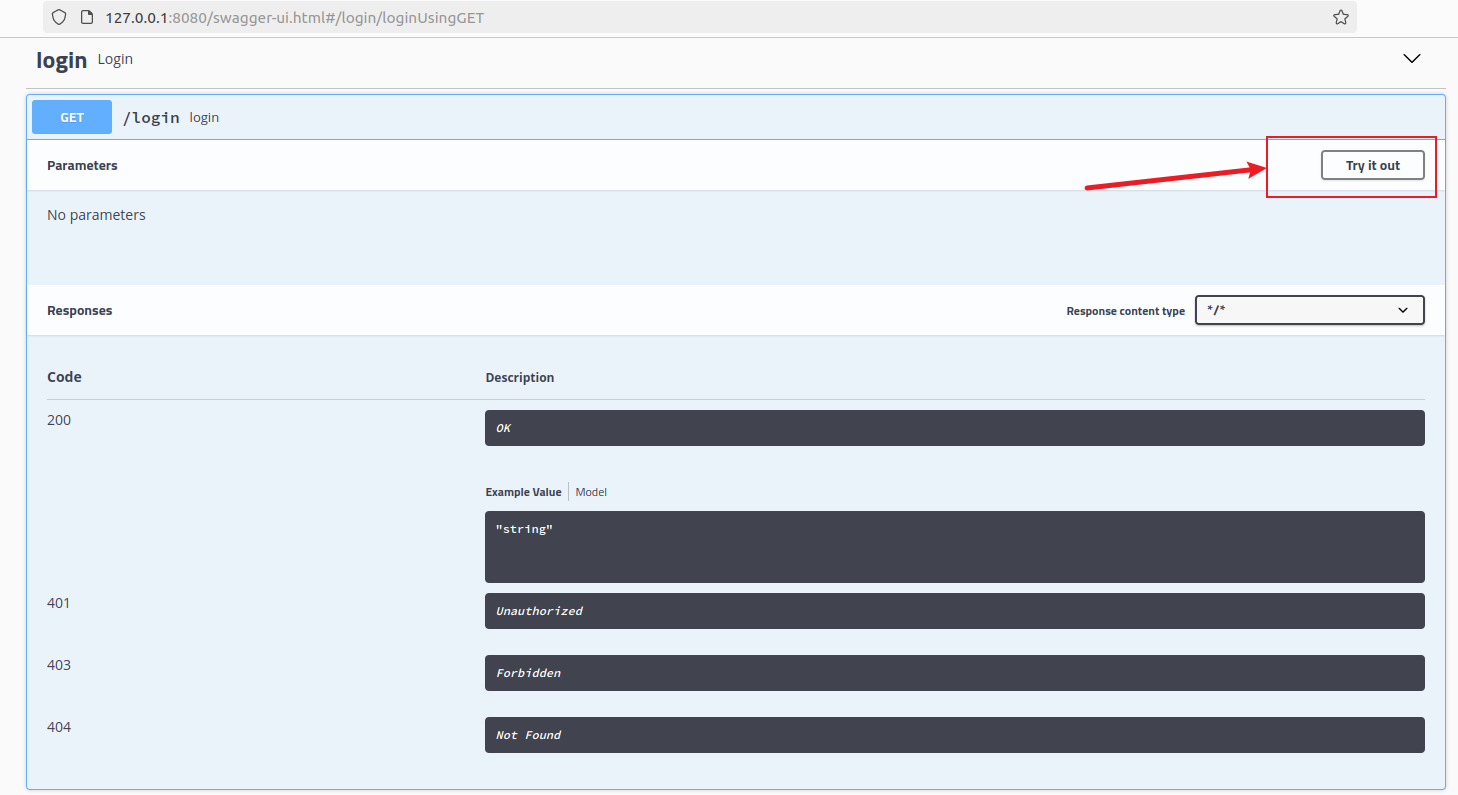Viewport: 1458px width, 795px height.
Task: Click the 403 response code
Action: tap(59, 665)
